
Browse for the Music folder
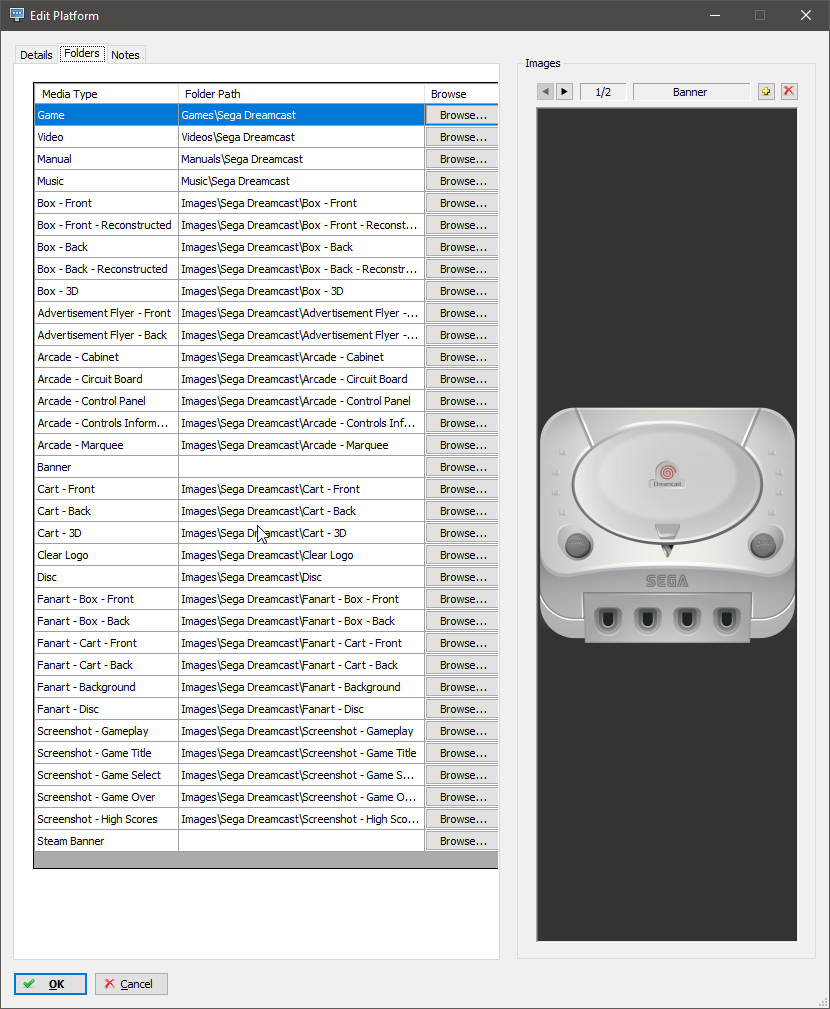[461, 181]
